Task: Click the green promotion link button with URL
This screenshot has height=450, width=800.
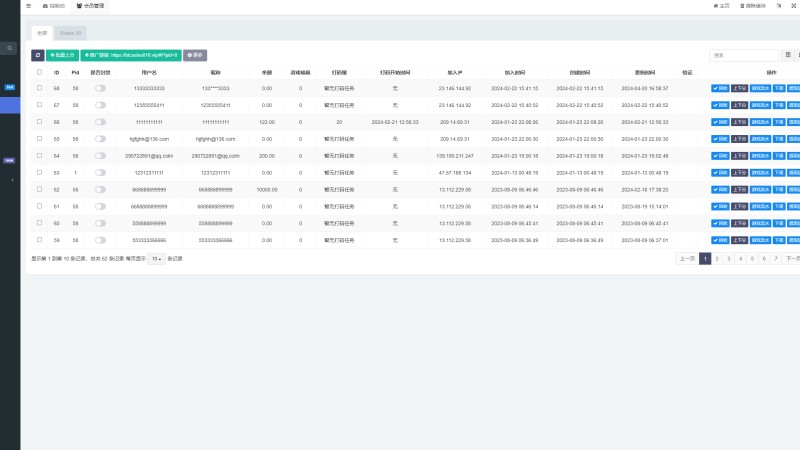Action: tap(131, 55)
